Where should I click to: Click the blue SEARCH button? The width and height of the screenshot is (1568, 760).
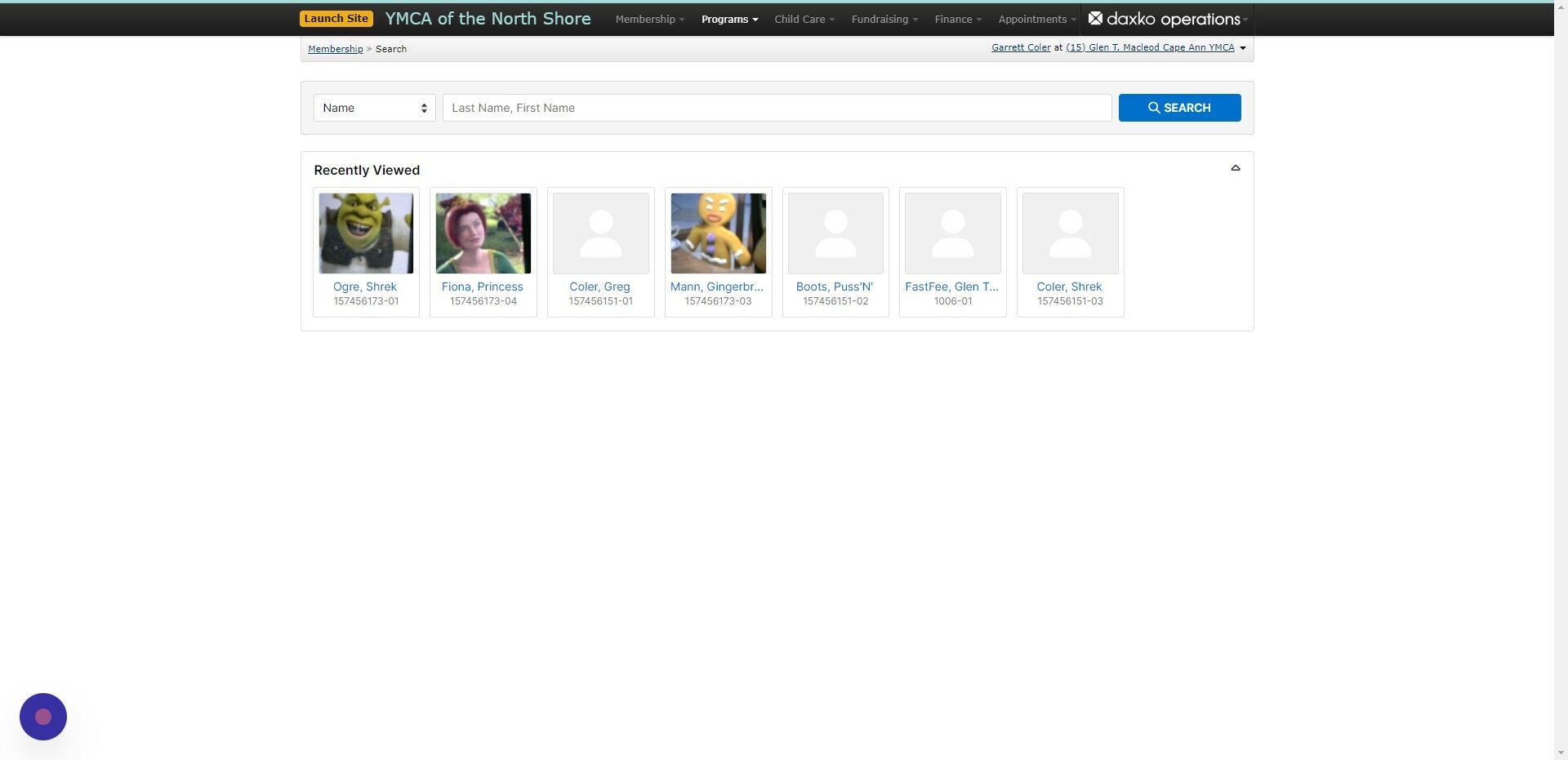[x=1179, y=108]
